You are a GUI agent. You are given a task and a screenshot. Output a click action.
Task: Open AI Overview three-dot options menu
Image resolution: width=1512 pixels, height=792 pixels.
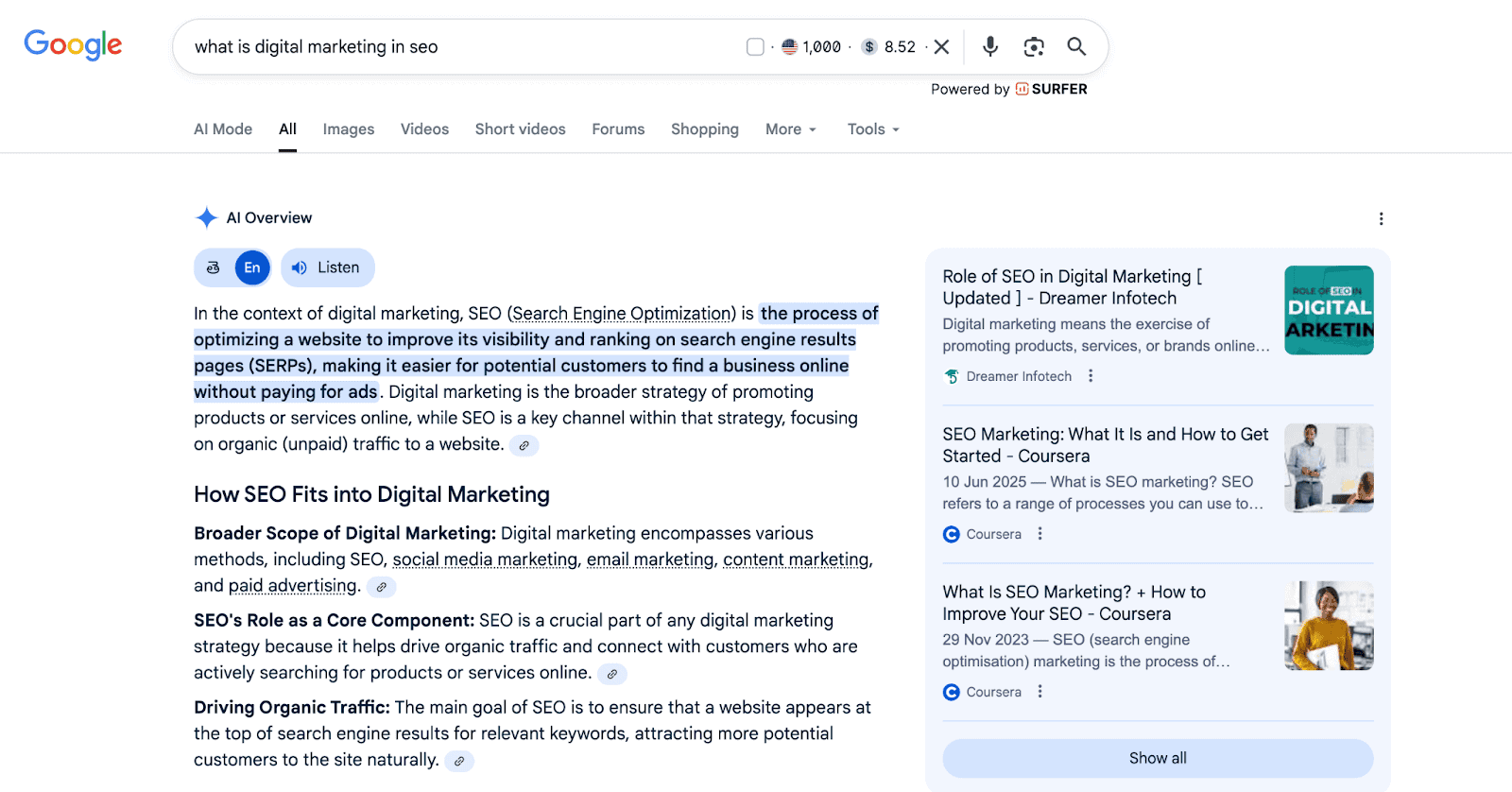pyautogui.click(x=1381, y=218)
